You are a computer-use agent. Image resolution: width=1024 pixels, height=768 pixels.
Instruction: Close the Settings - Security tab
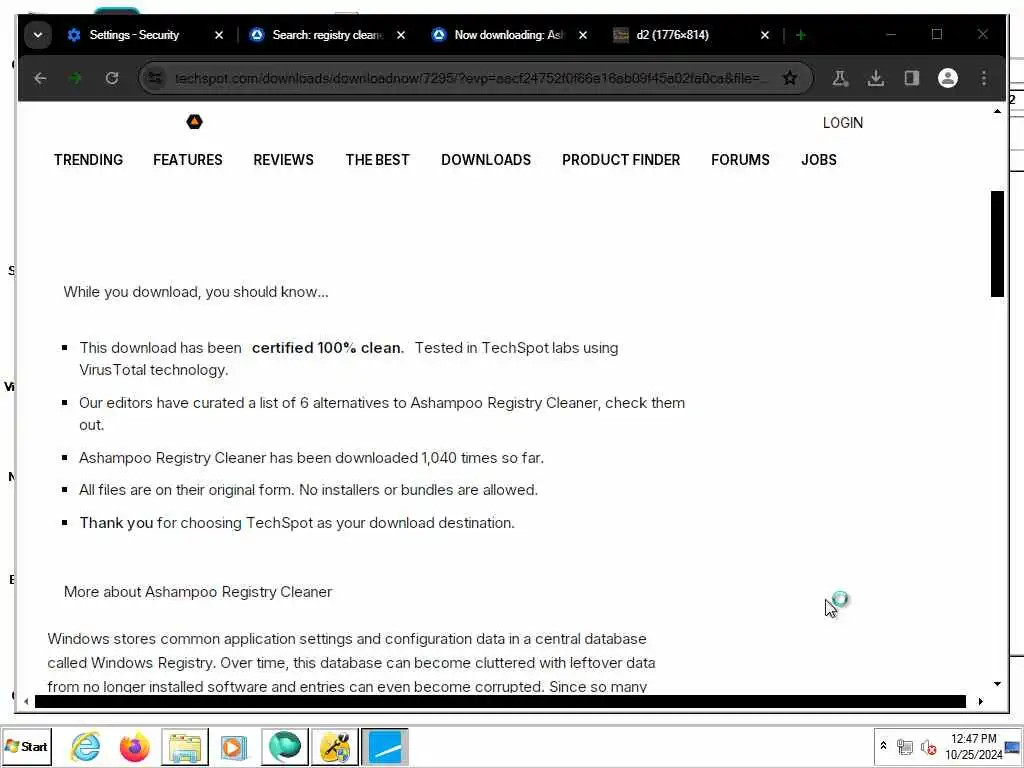point(219,35)
